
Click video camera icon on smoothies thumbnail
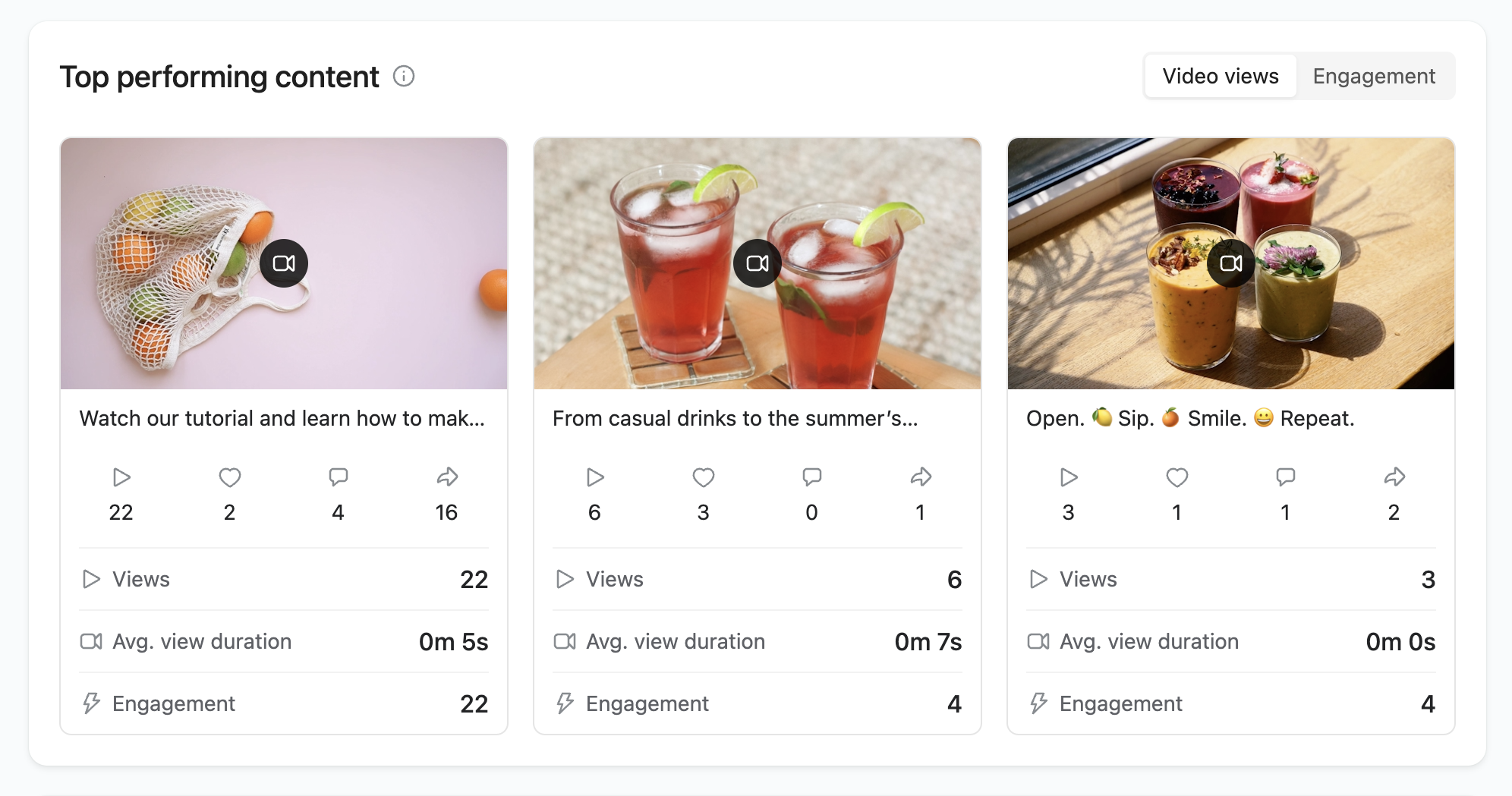point(1230,263)
